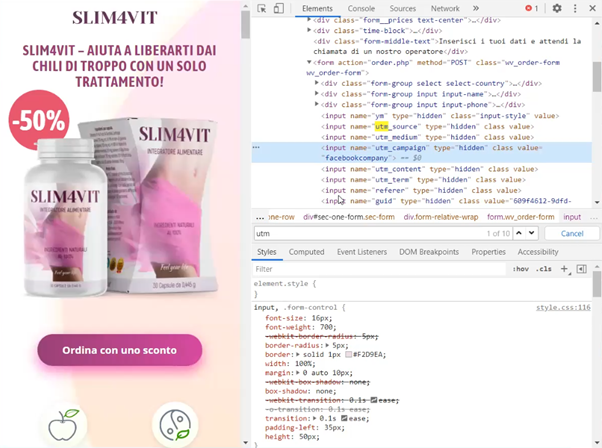Select the utm_content hidden input node

[429, 169]
